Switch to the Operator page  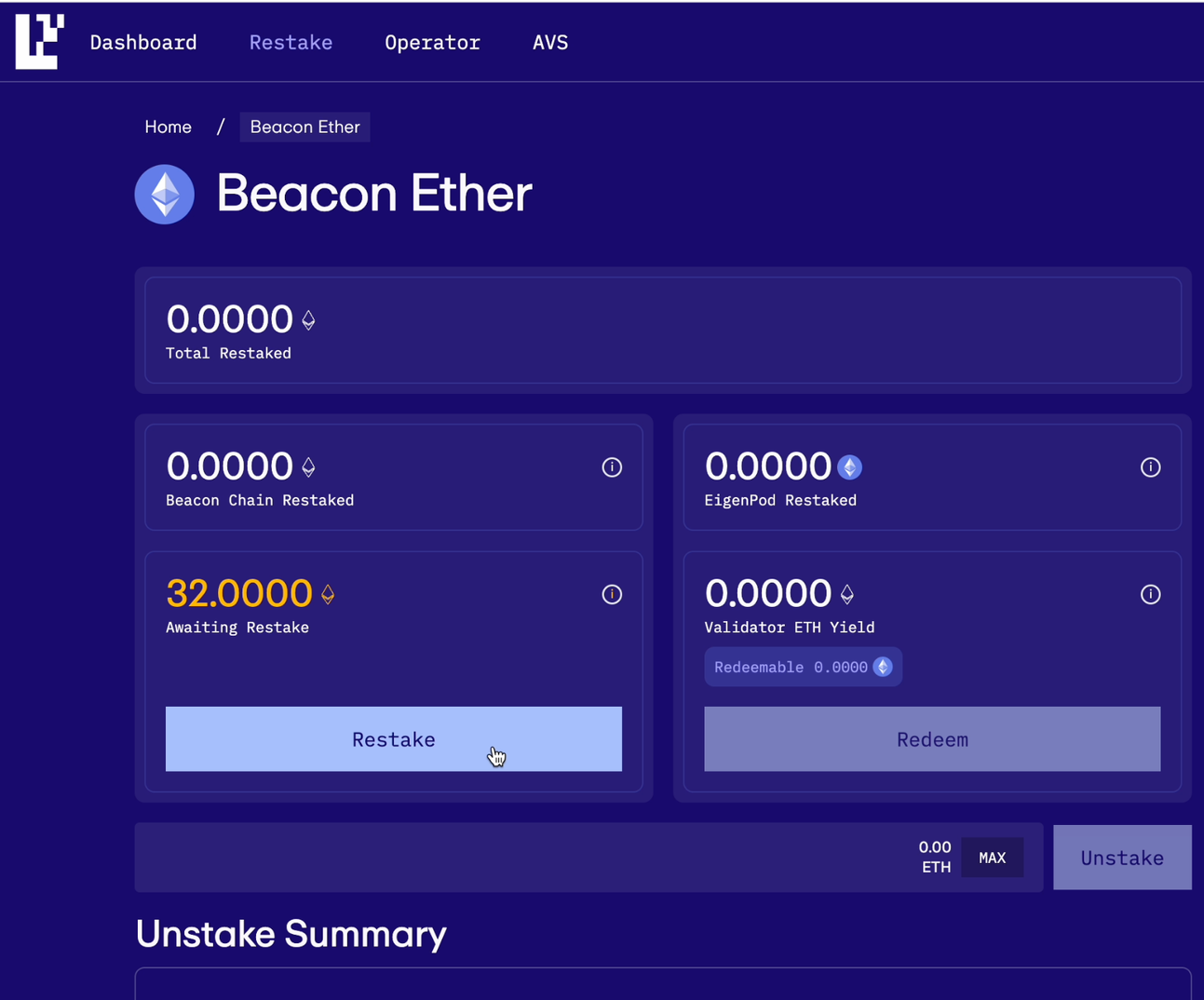(x=432, y=43)
